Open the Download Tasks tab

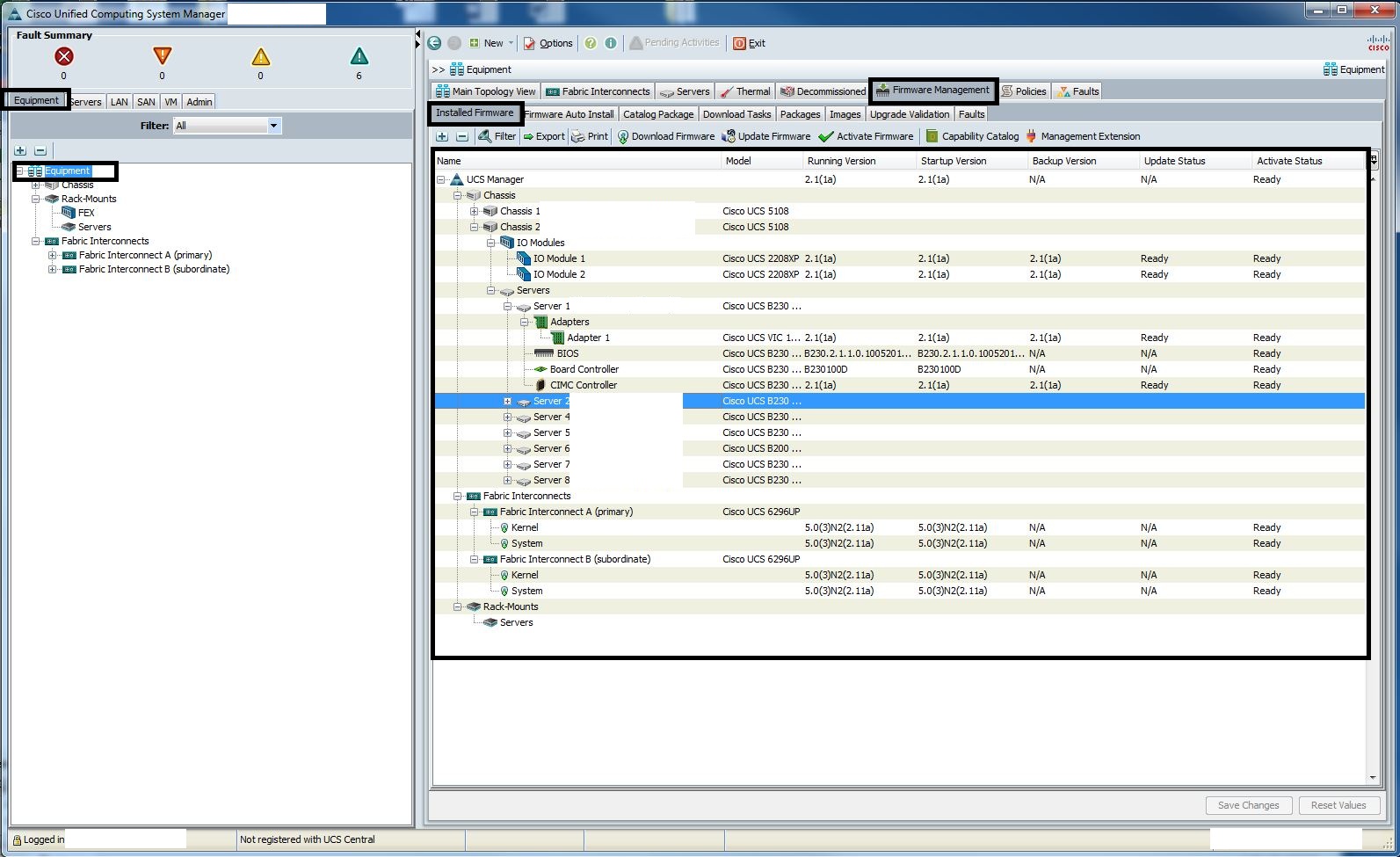pyautogui.click(x=736, y=114)
